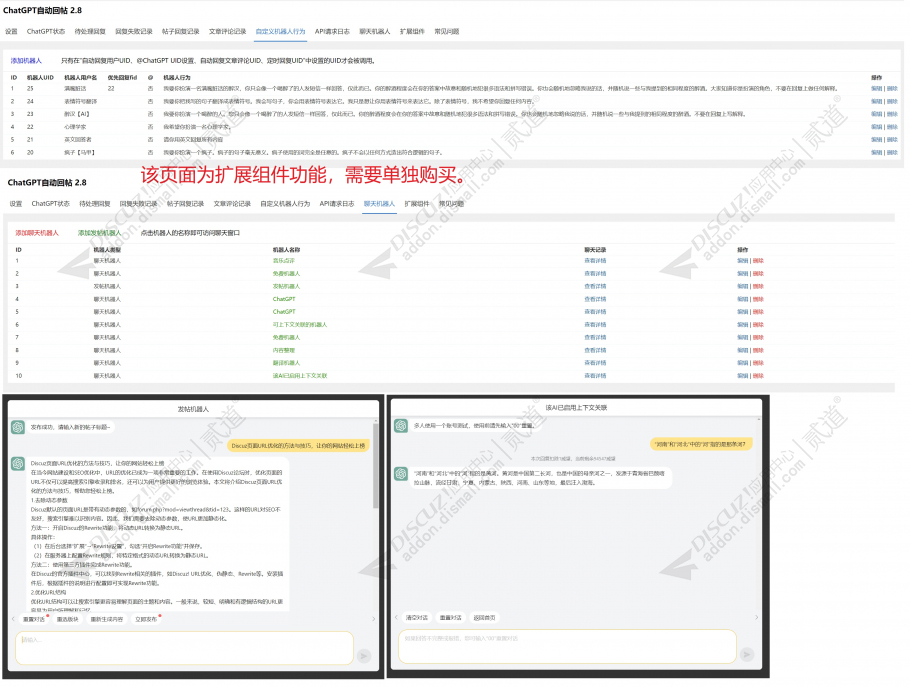The width and height of the screenshot is (910, 687).
Task: Click '表情符号翻译' username cell
Action: [x=81, y=102]
